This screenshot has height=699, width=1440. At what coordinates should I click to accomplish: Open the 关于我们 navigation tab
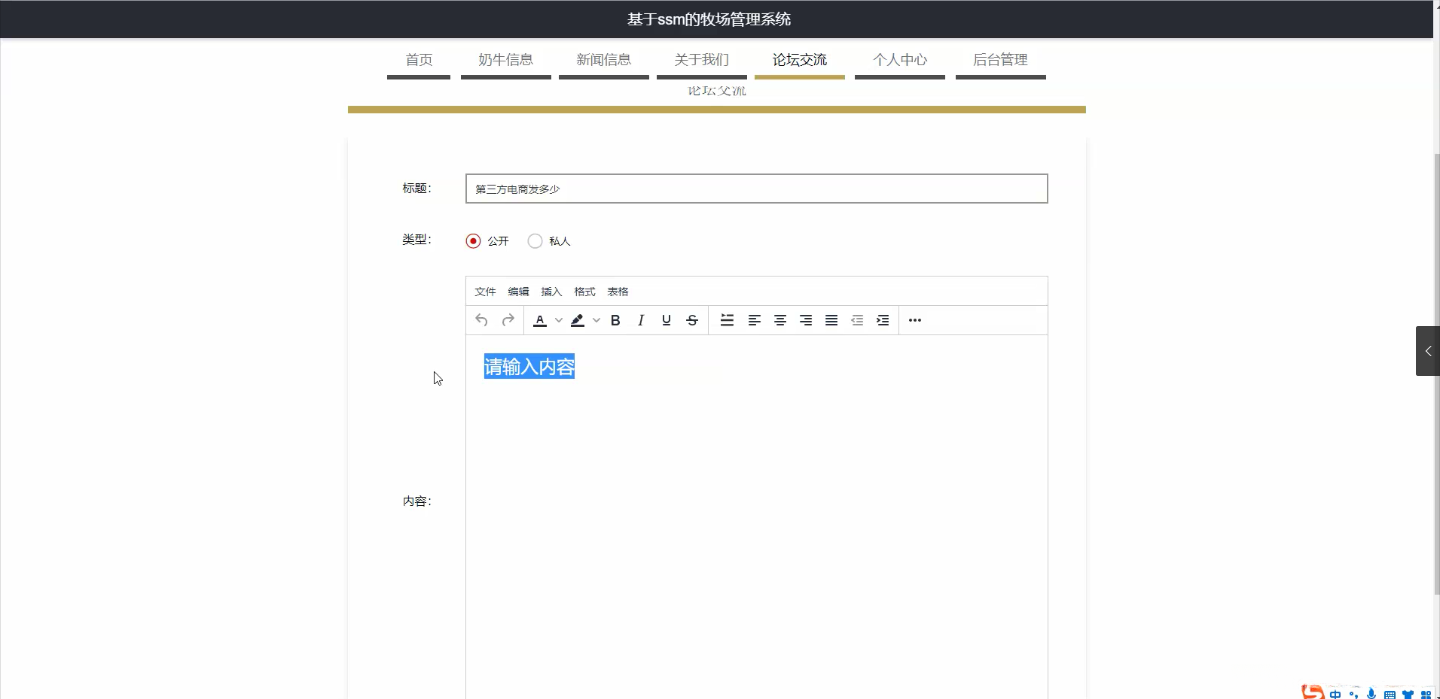(702, 60)
